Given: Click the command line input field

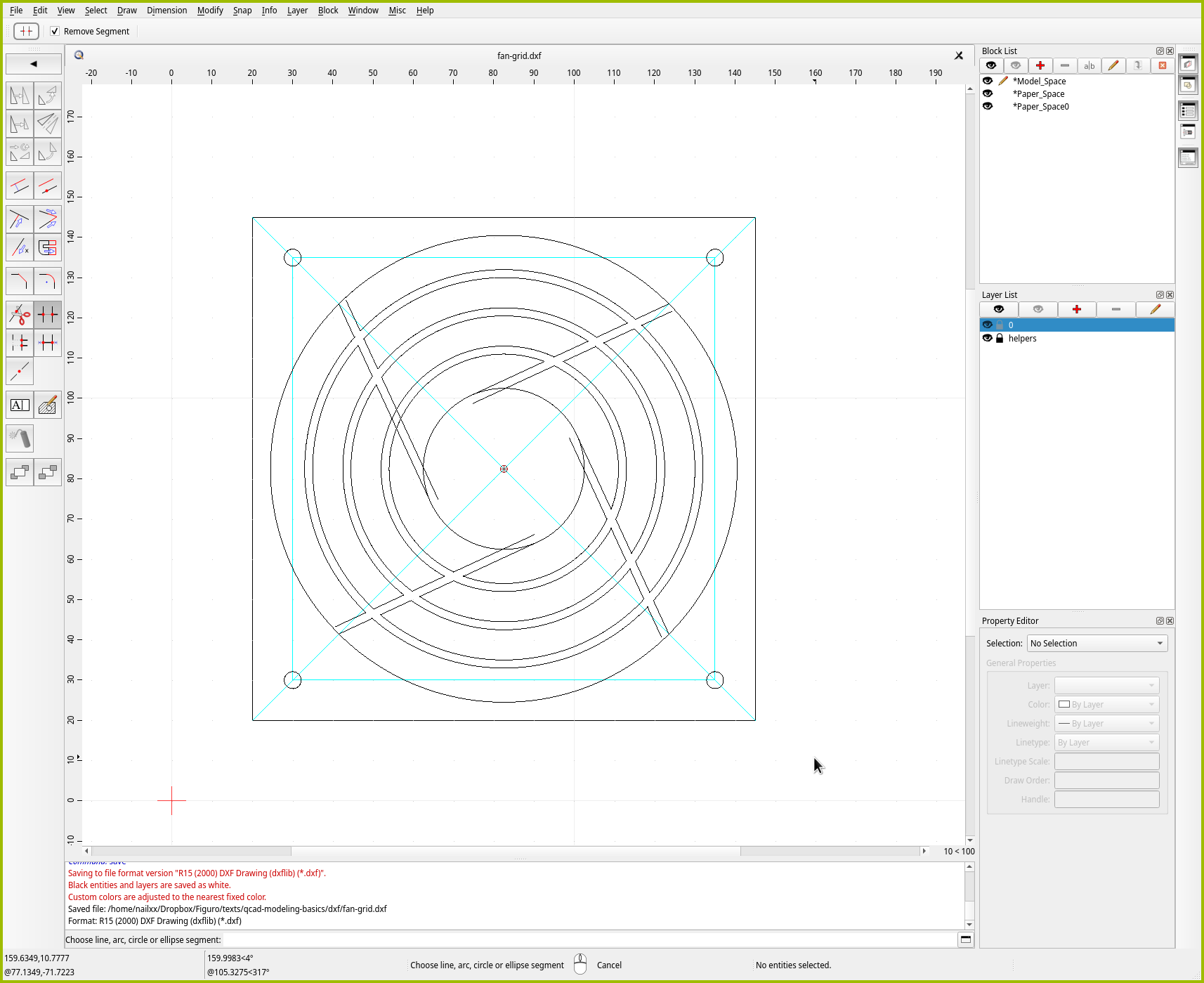Looking at the screenshot, I should pyautogui.click(x=589, y=940).
